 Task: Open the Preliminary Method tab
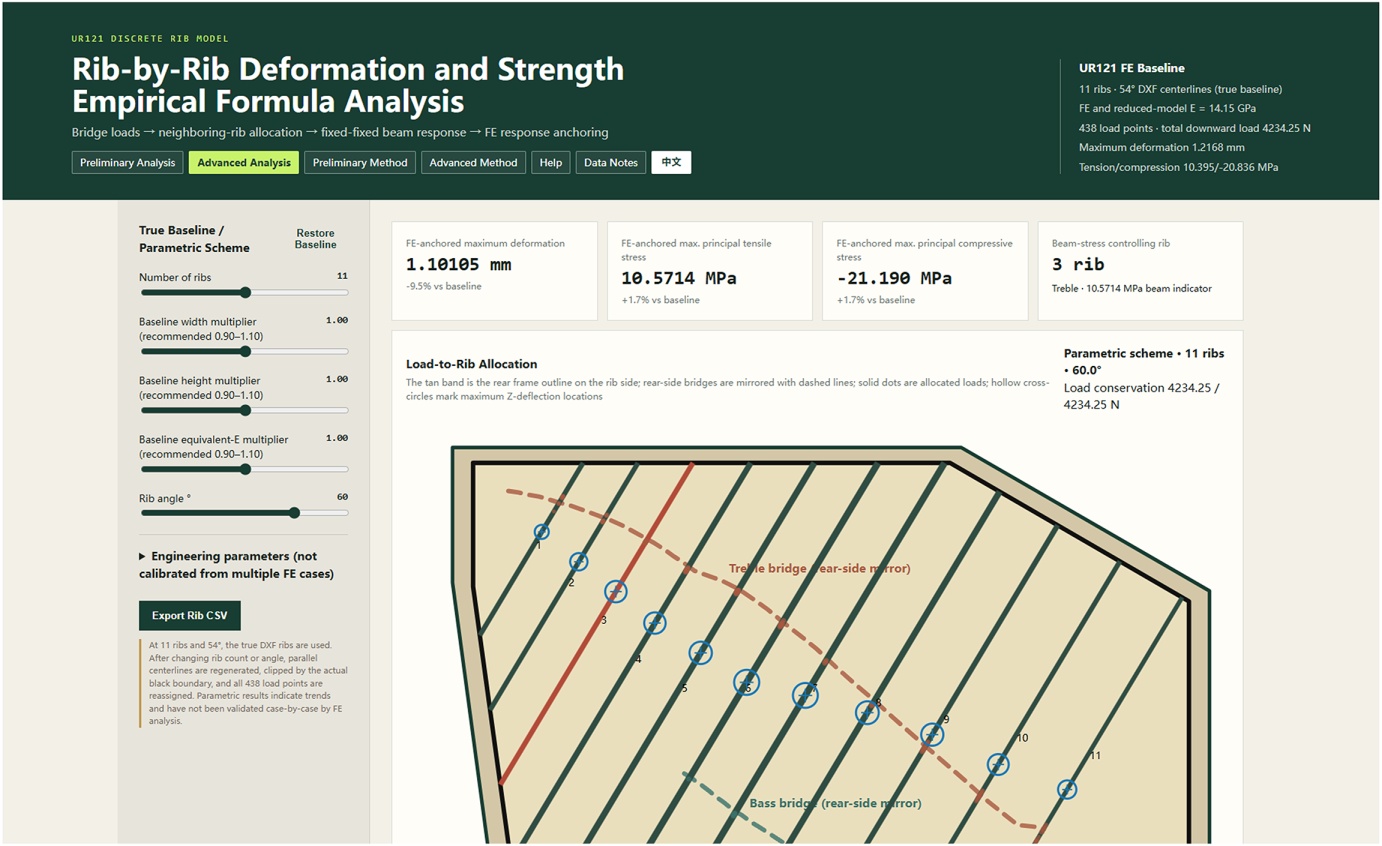(360, 163)
